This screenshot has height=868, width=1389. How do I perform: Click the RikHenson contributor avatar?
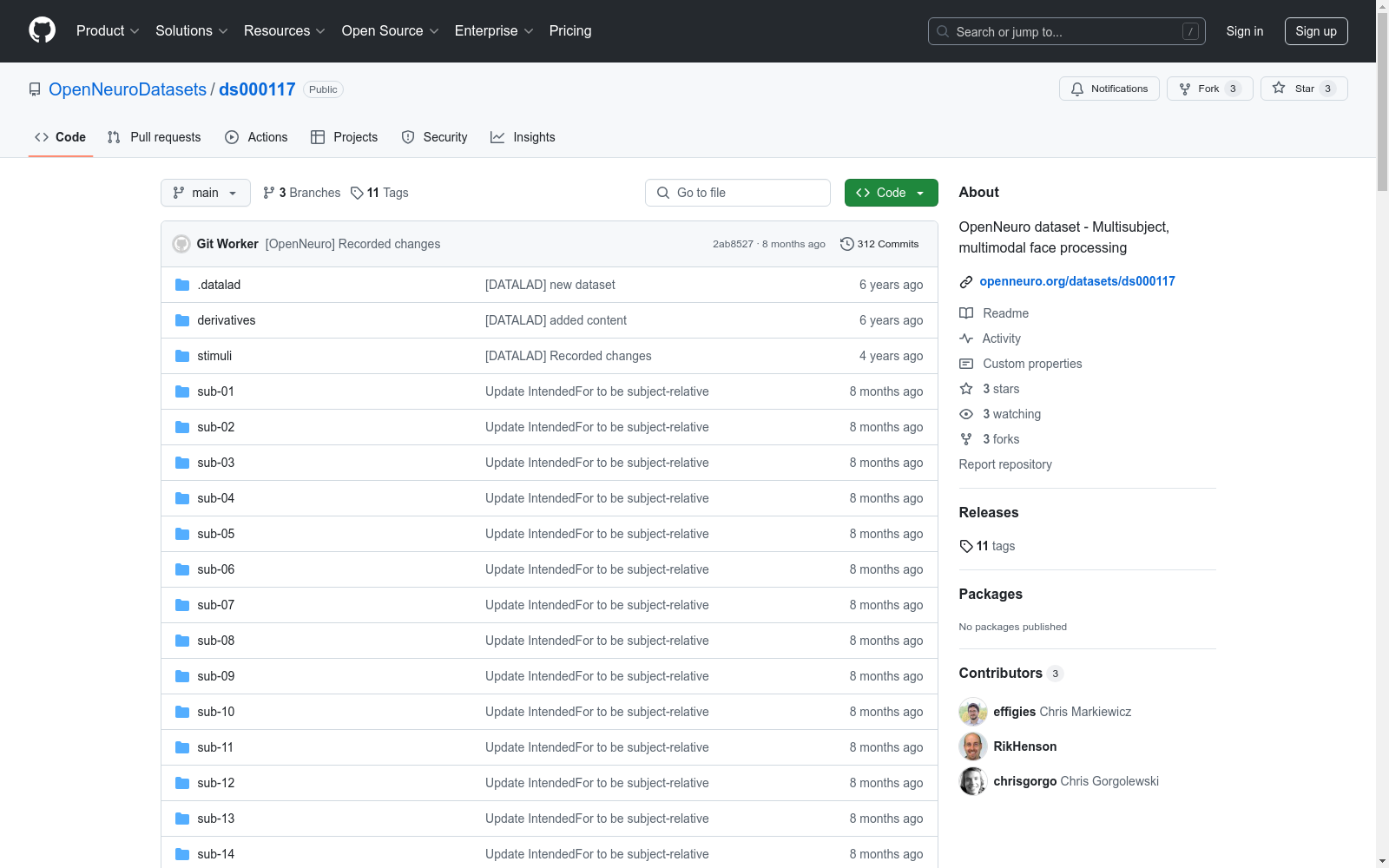point(973,746)
